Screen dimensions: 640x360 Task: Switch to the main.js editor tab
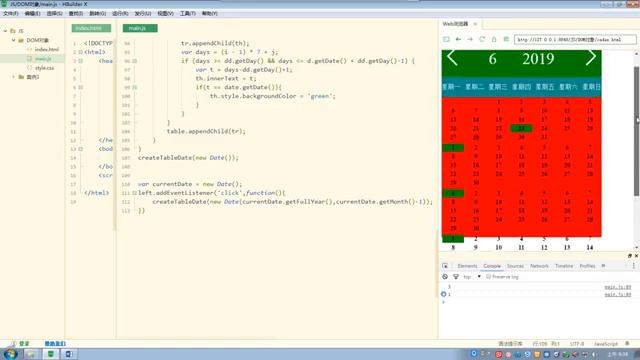click(140, 28)
